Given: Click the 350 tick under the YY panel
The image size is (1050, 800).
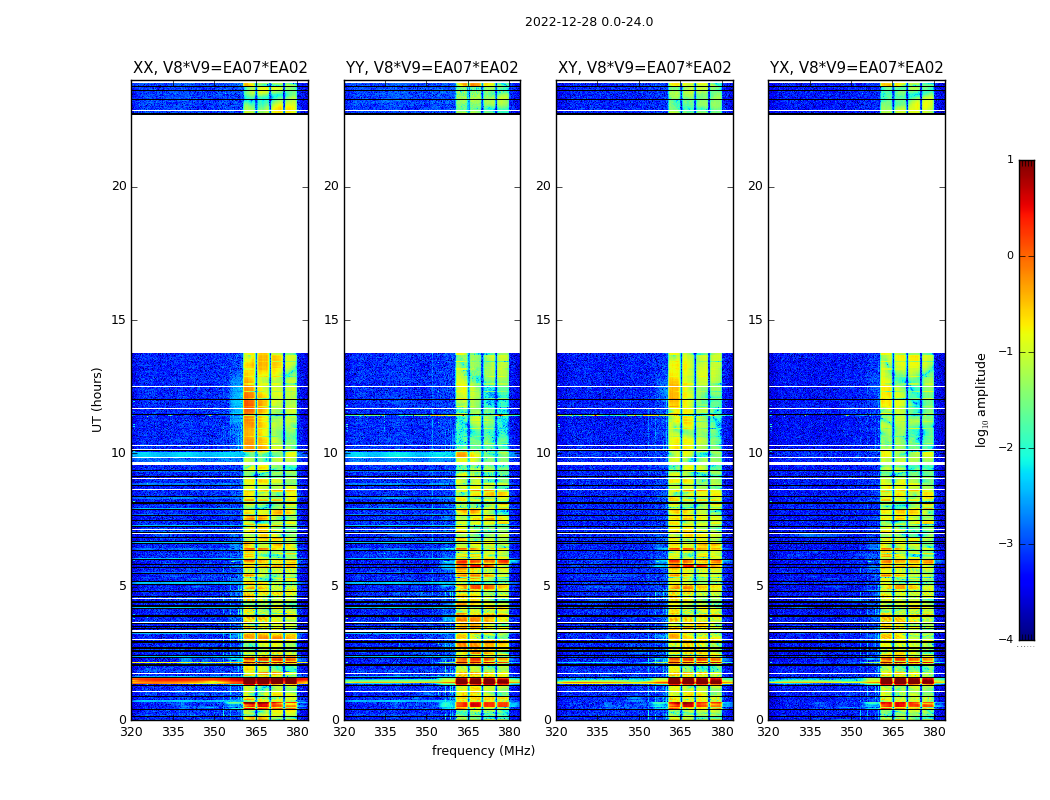Looking at the screenshot, I should coord(427,732).
